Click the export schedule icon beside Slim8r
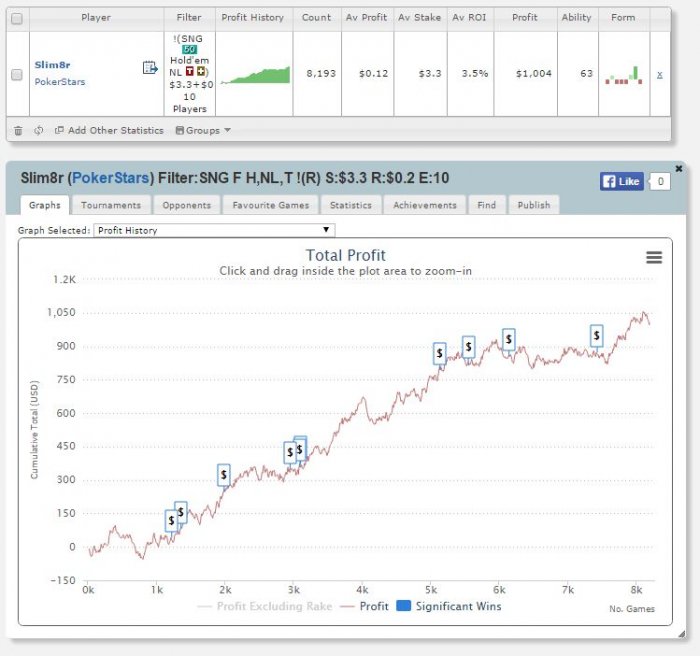Viewport: 700px width, 656px height. click(150, 68)
